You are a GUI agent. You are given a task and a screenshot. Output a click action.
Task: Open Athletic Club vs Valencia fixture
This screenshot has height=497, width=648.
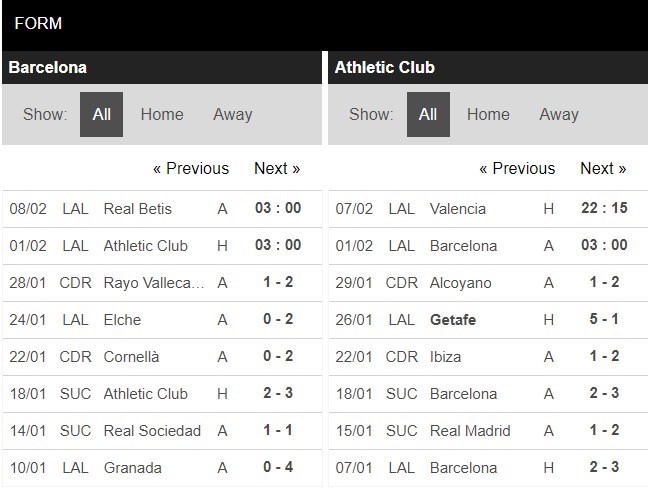coord(457,208)
